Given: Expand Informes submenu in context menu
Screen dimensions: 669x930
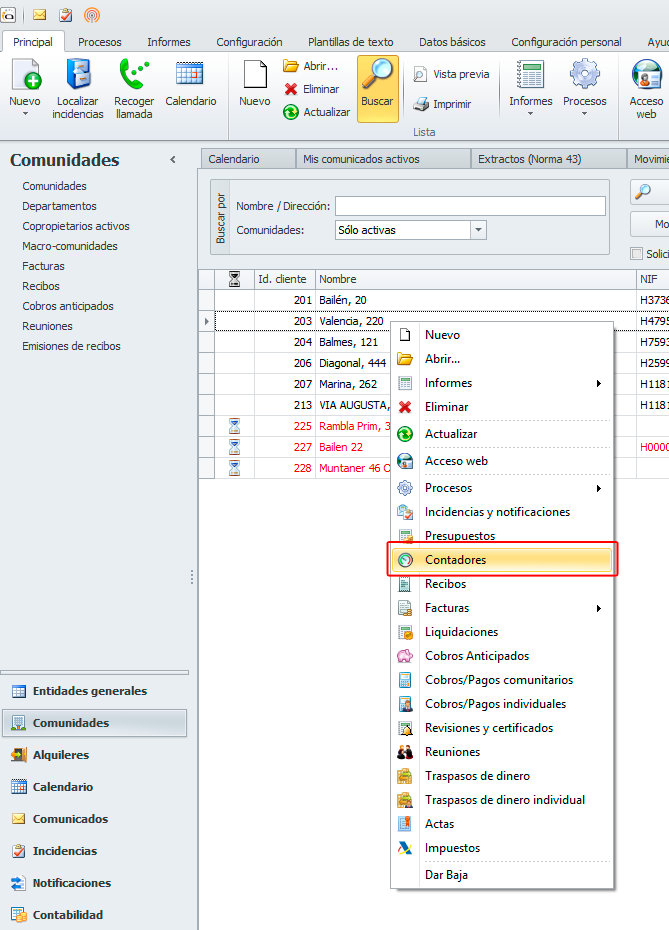Looking at the screenshot, I should tap(502, 383).
